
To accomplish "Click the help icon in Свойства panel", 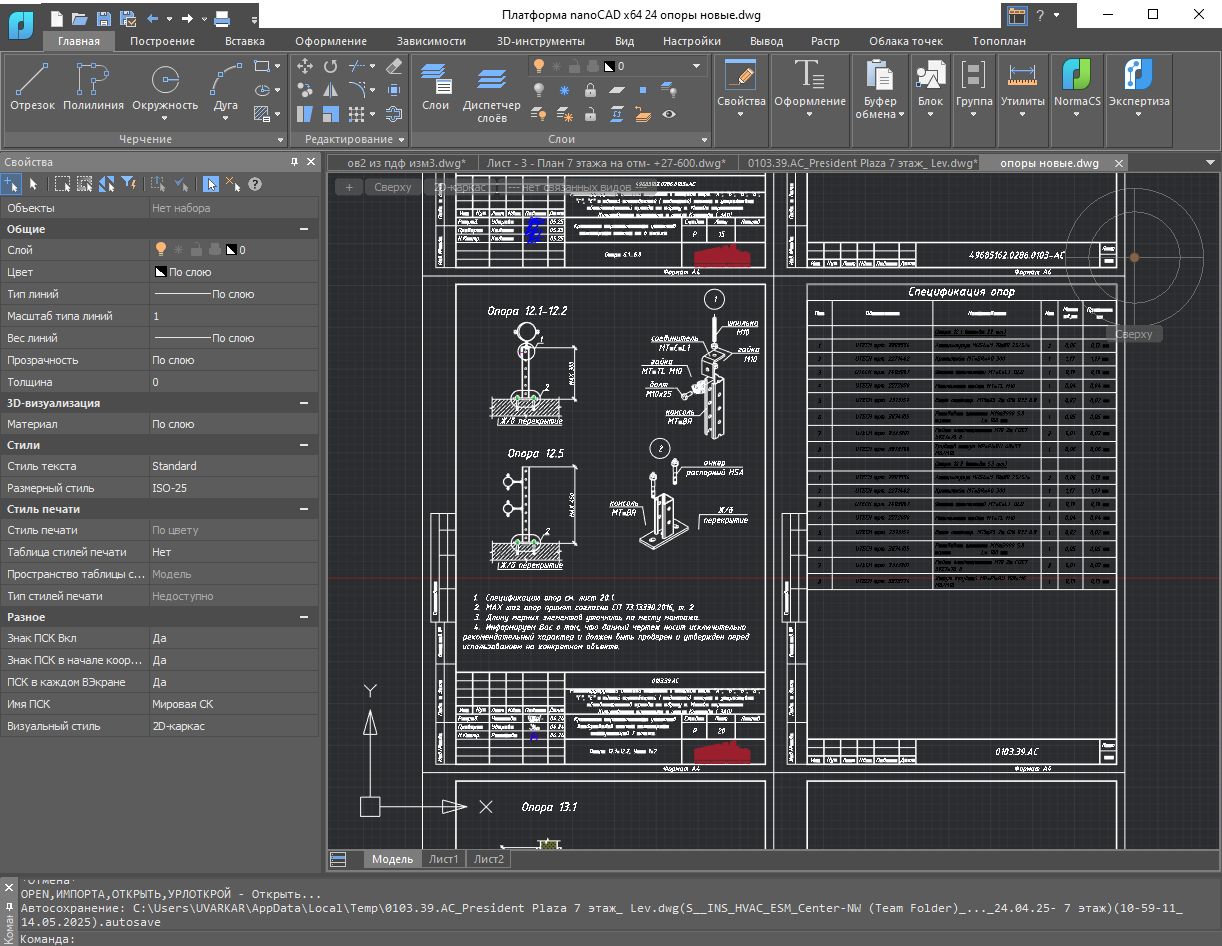I will pos(255,184).
